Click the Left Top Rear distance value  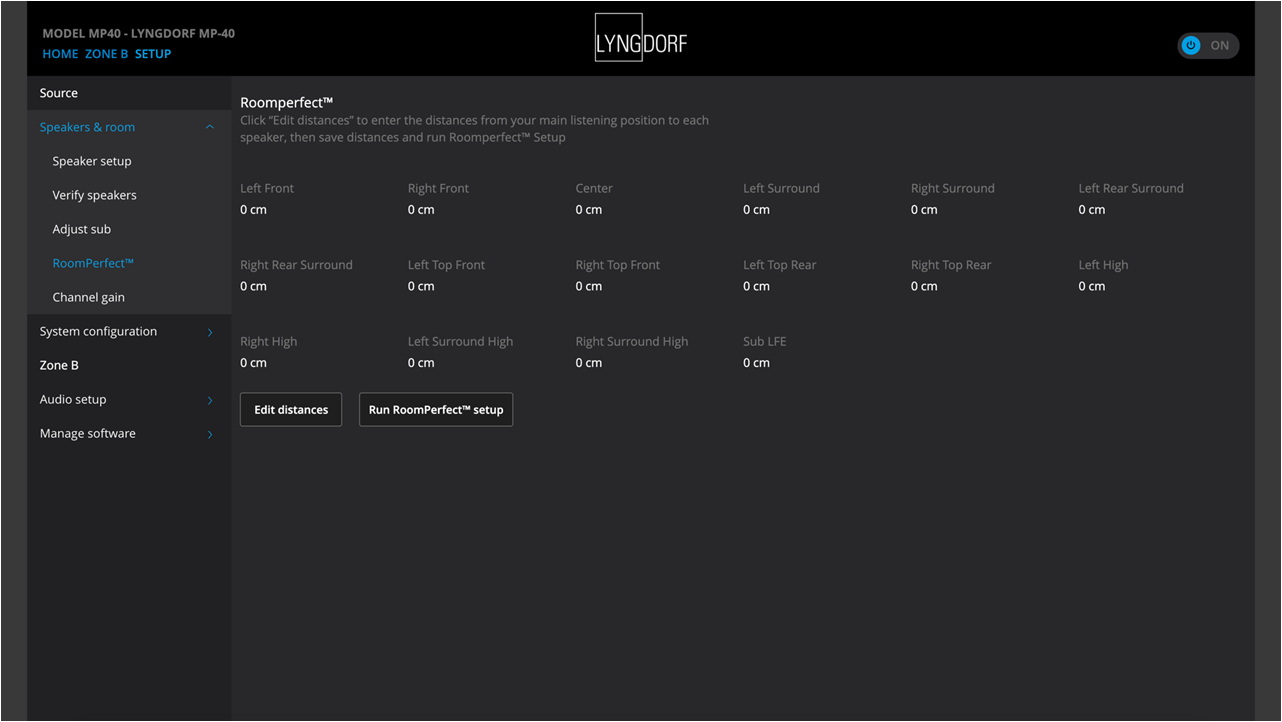(x=757, y=287)
